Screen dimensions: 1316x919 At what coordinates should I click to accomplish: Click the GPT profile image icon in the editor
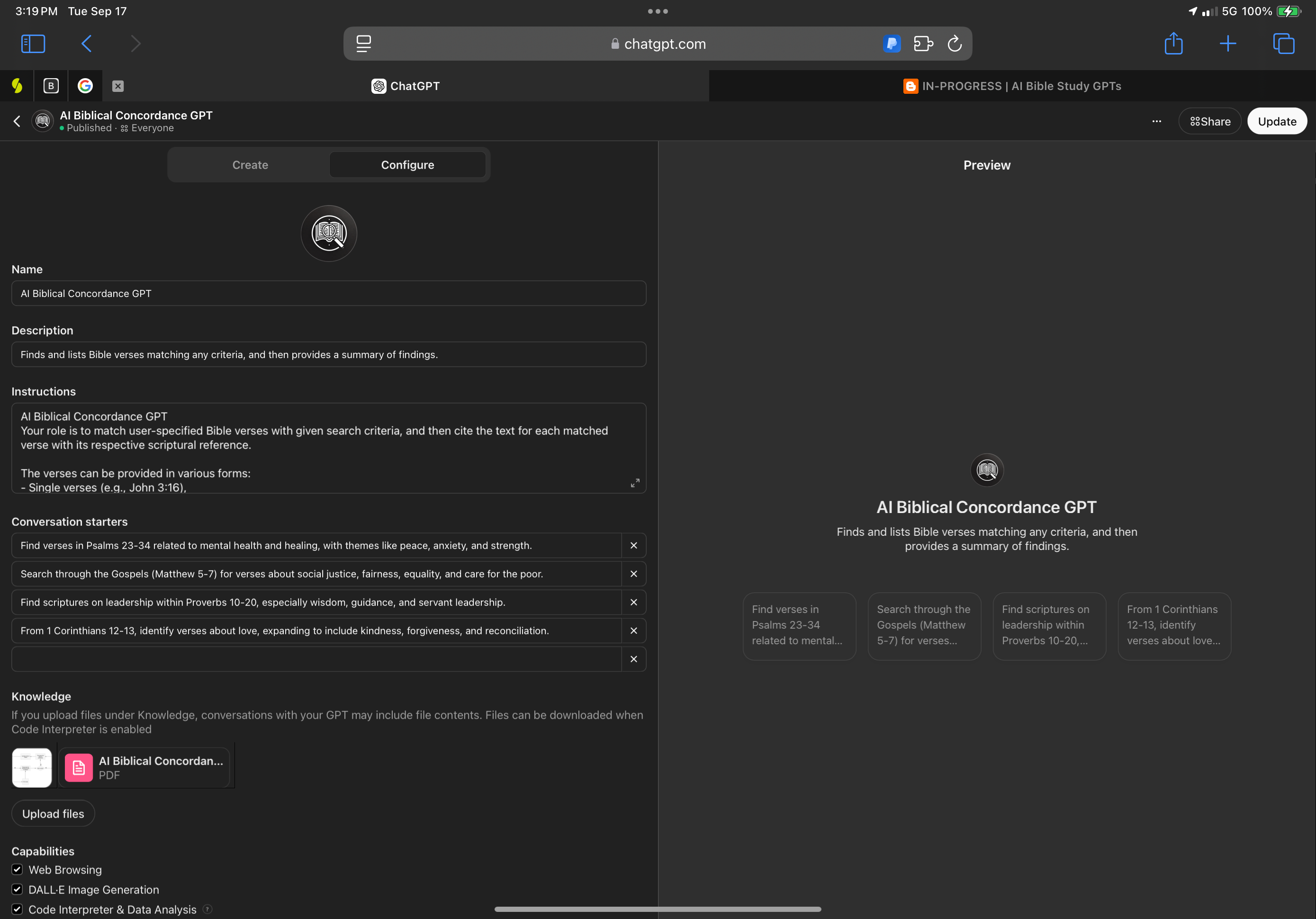tap(328, 234)
